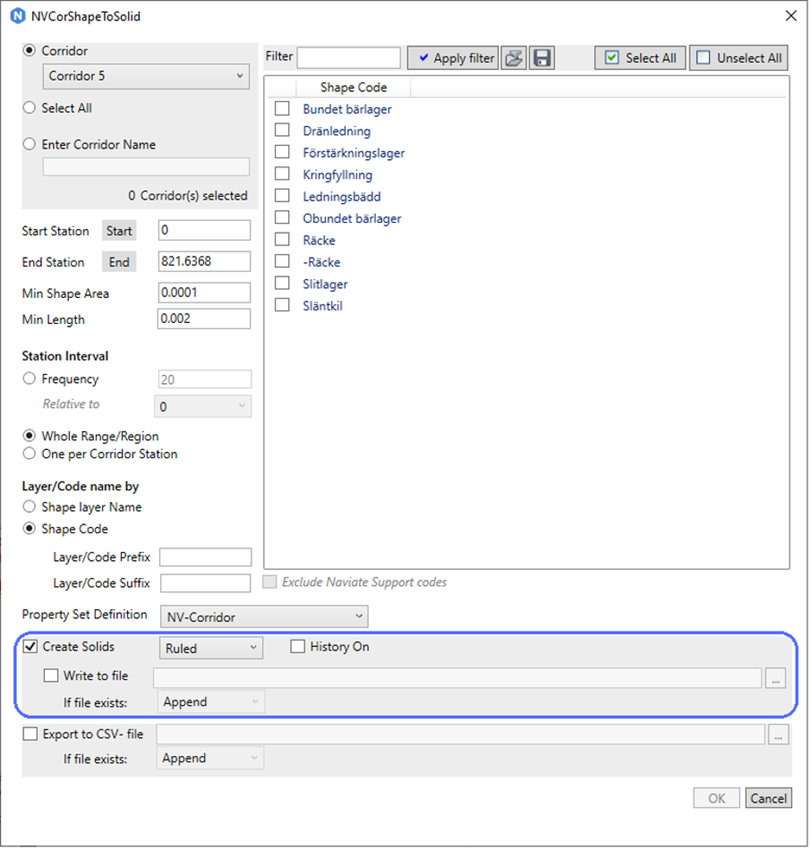
Task: Click the save filter floppy disk icon
Action: [542, 58]
